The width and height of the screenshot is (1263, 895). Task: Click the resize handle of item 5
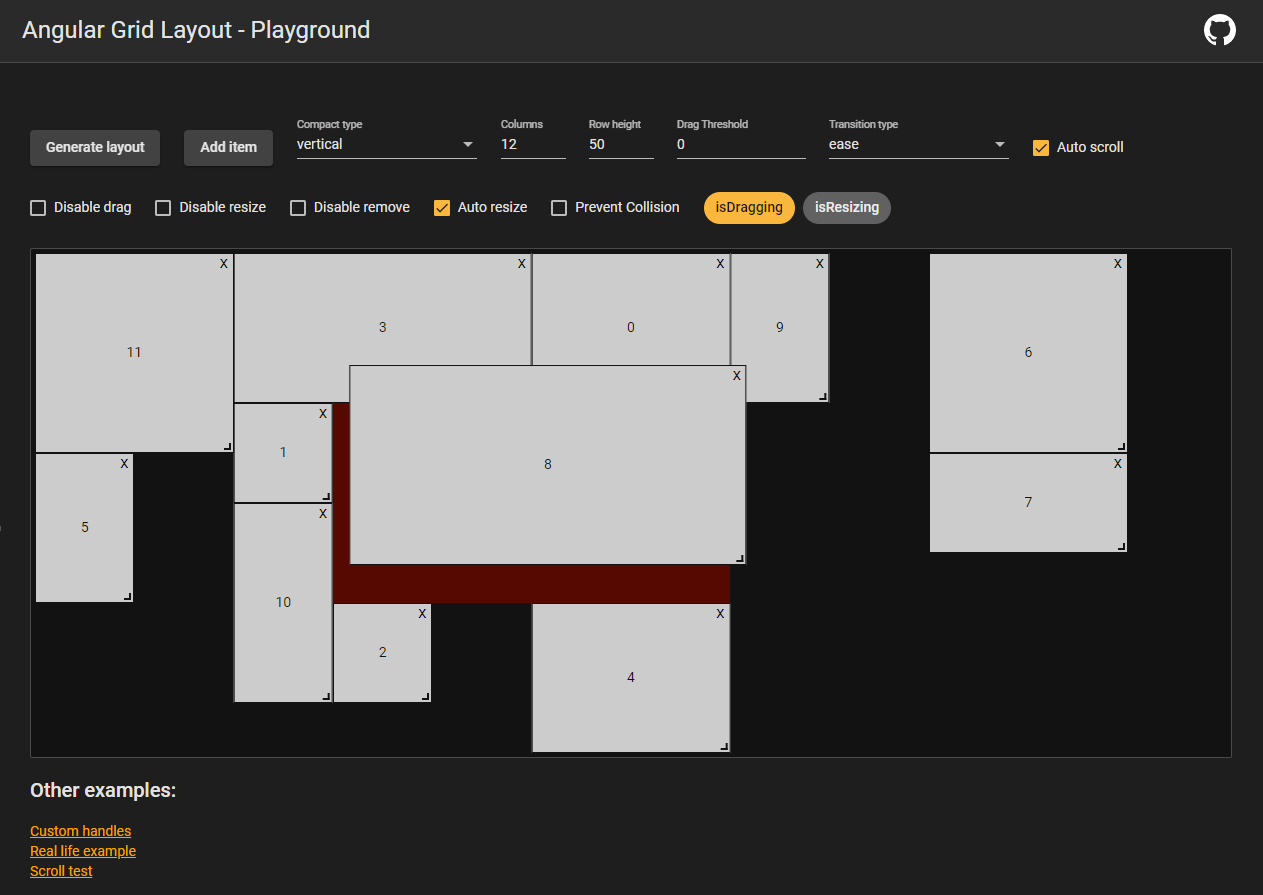127,595
